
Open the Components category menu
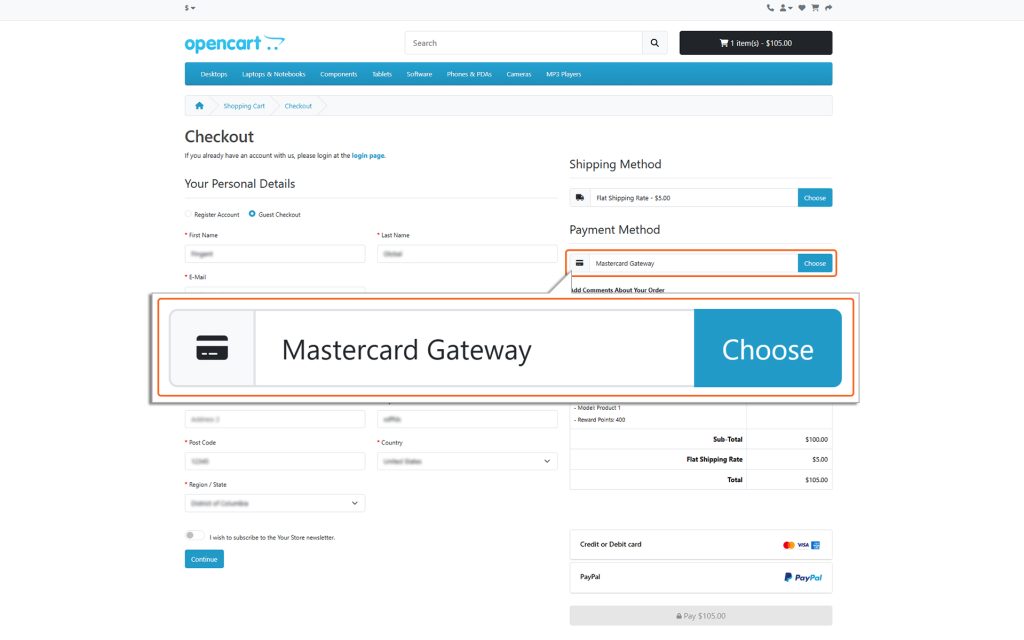click(x=338, y=73)
